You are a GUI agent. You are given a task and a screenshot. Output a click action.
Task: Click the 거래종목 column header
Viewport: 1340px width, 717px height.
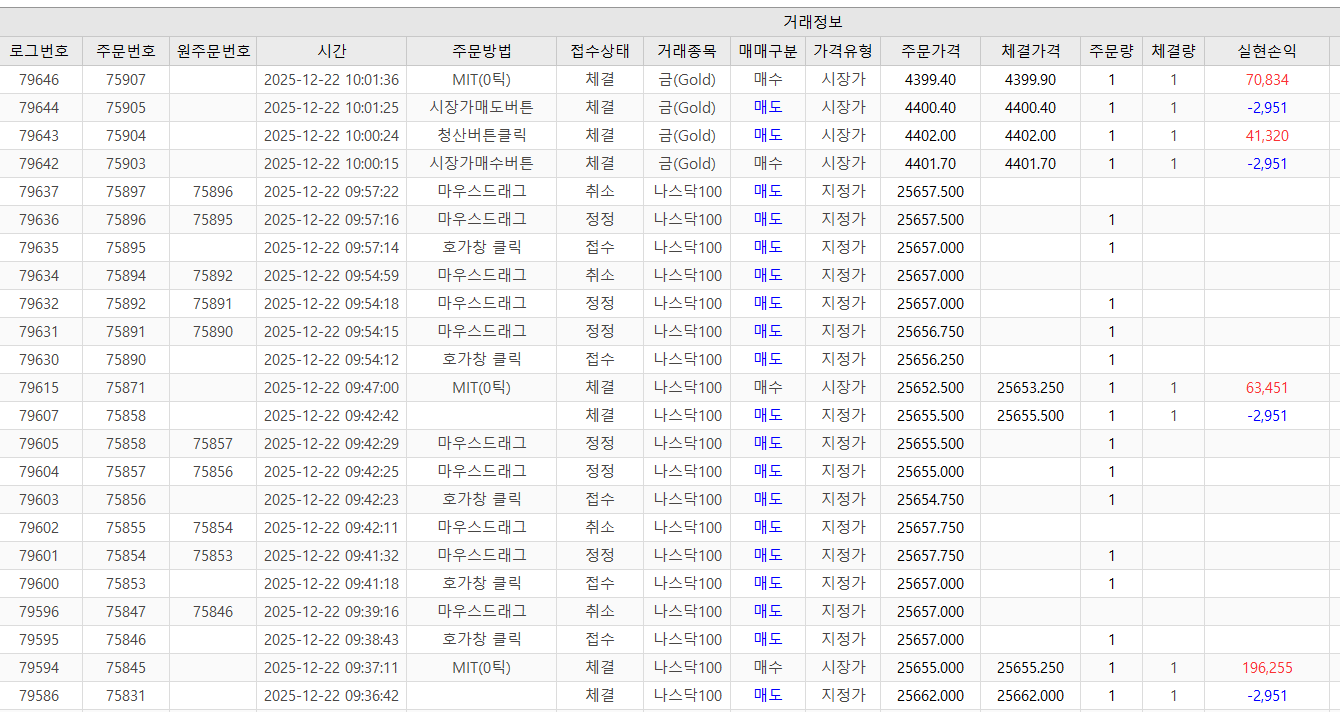tap(687, 51)
